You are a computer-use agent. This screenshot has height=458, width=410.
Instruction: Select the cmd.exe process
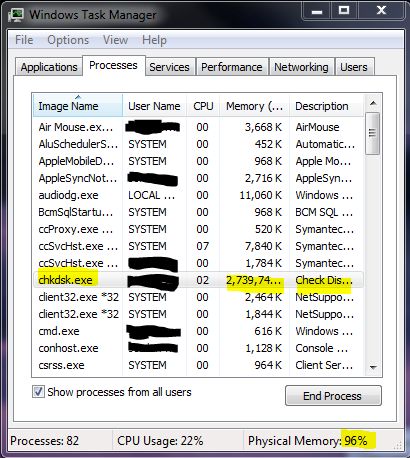coord(198,331)
